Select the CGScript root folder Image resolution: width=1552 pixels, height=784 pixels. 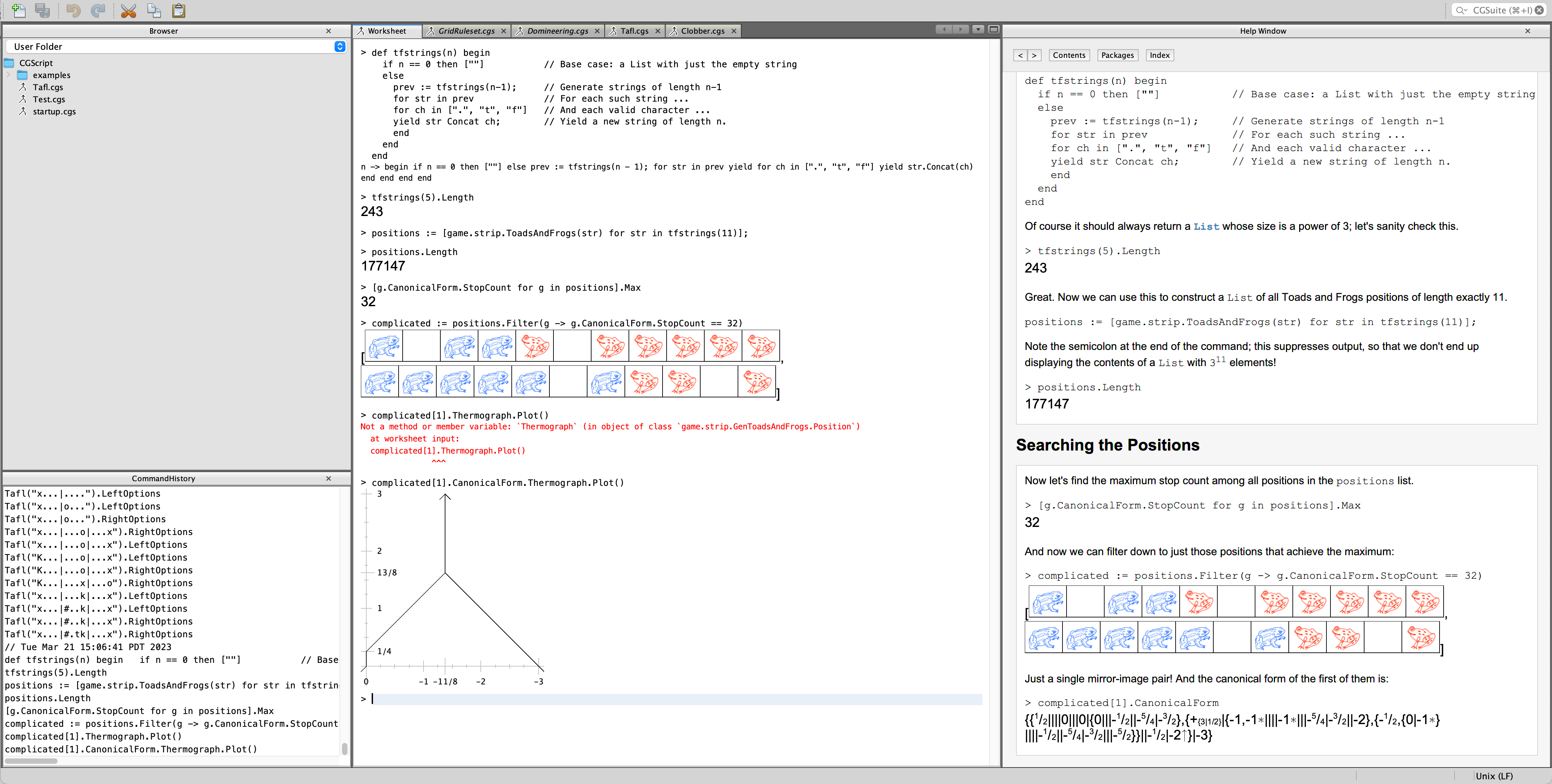(x=36, y=63)
